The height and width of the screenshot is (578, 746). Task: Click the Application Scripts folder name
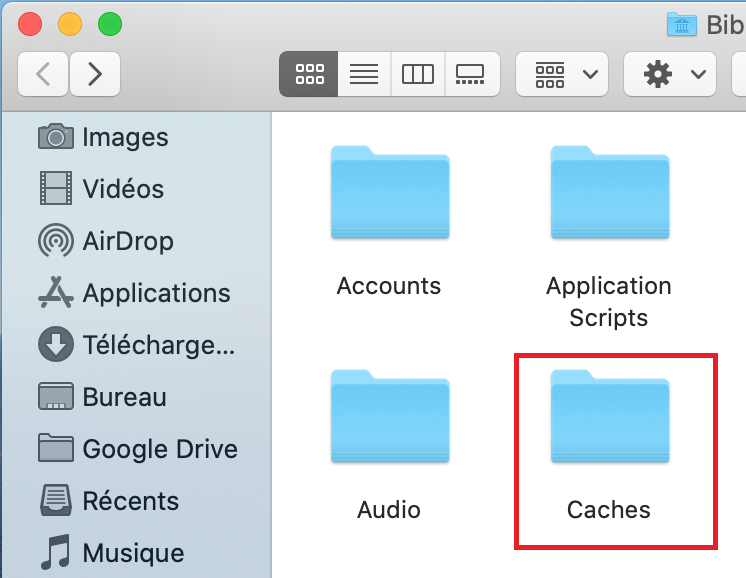pos(609,302)
